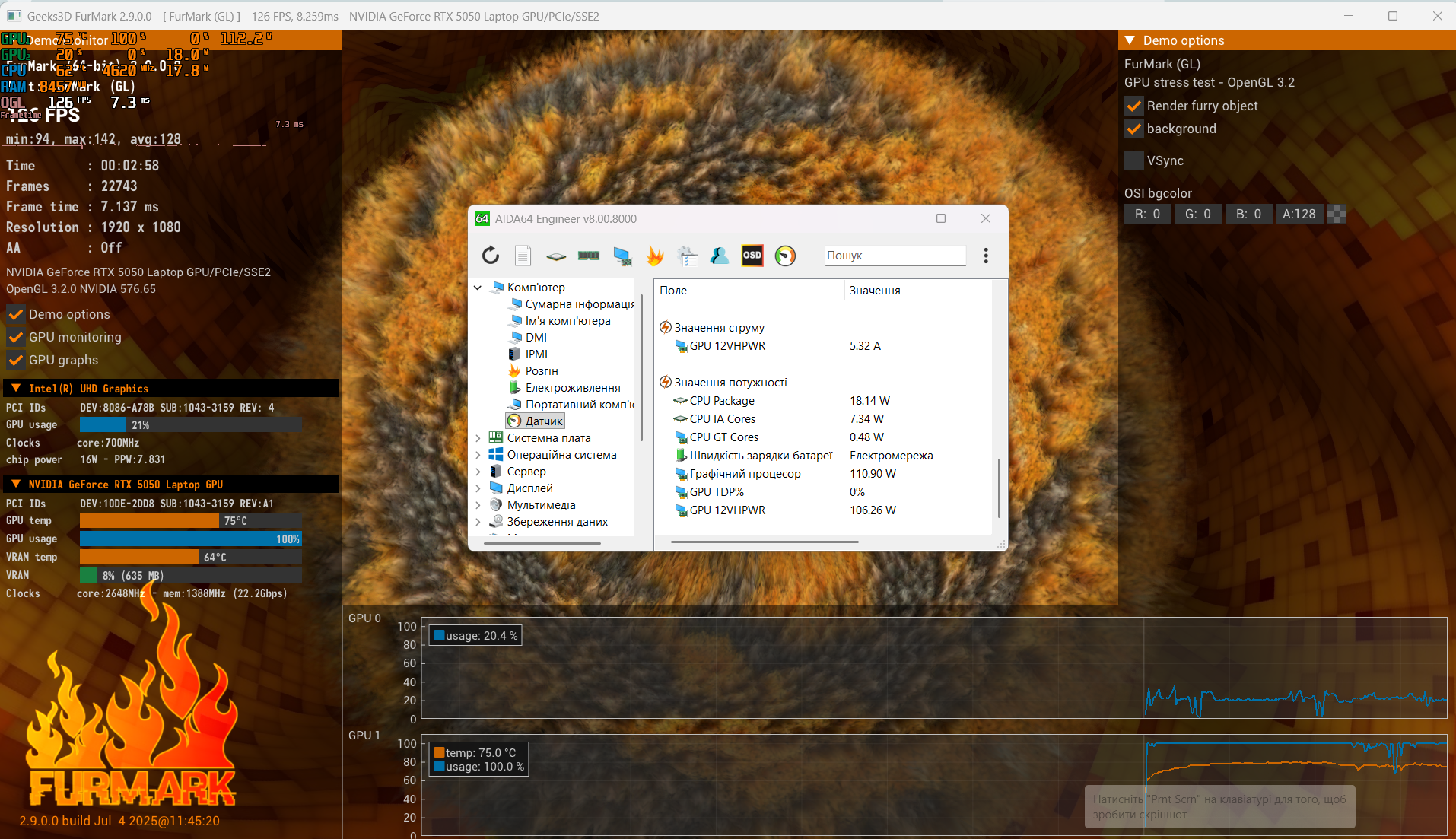Click the blue user silhouette toolbar icon
The height and width of the screenshot is (839, 1456).
coord(719,256)
